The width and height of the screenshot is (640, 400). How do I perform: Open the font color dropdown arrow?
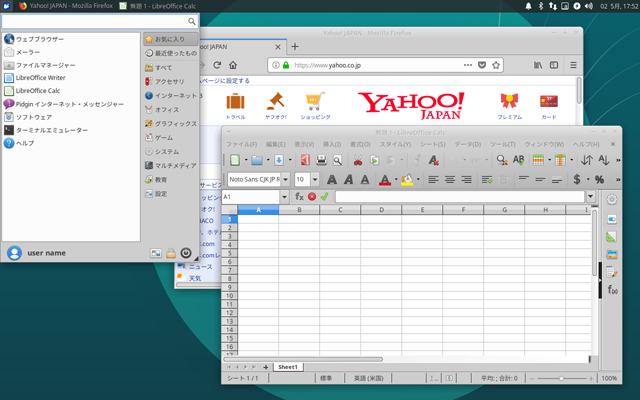(396, 179)
